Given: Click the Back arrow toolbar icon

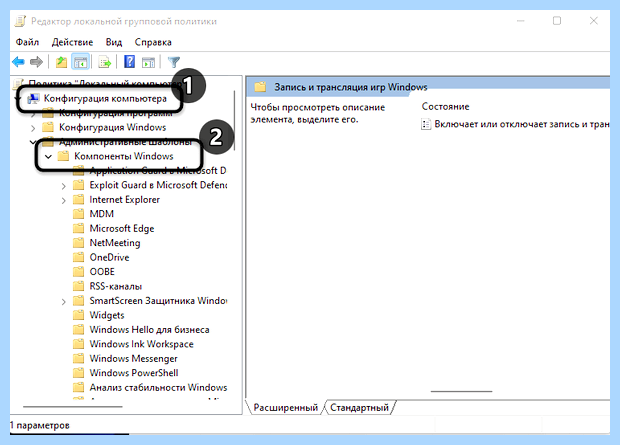Looking at the screenshot, I should (18, 62).
